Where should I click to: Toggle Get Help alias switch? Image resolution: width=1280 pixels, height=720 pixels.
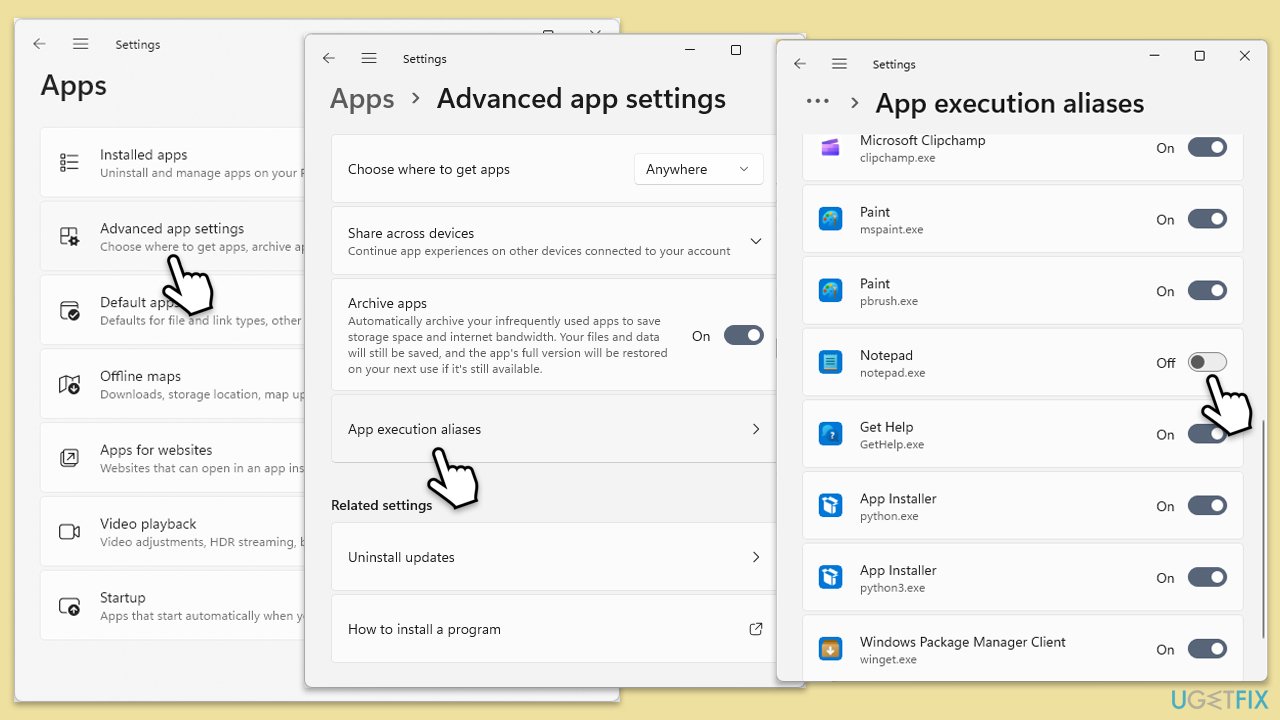tap(1207, 434)
